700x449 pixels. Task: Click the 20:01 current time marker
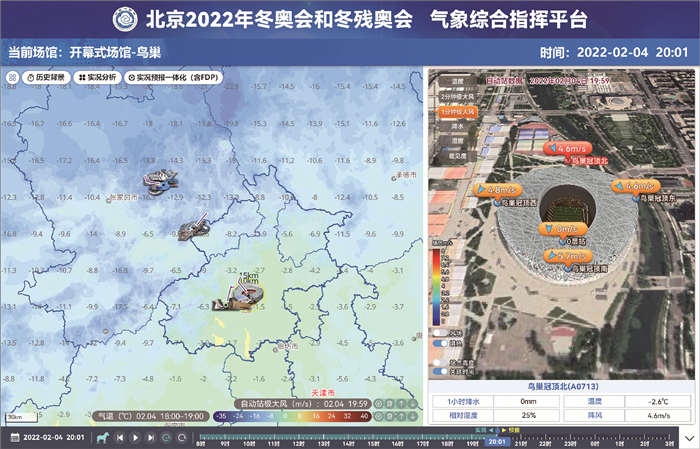click(497, 442)
